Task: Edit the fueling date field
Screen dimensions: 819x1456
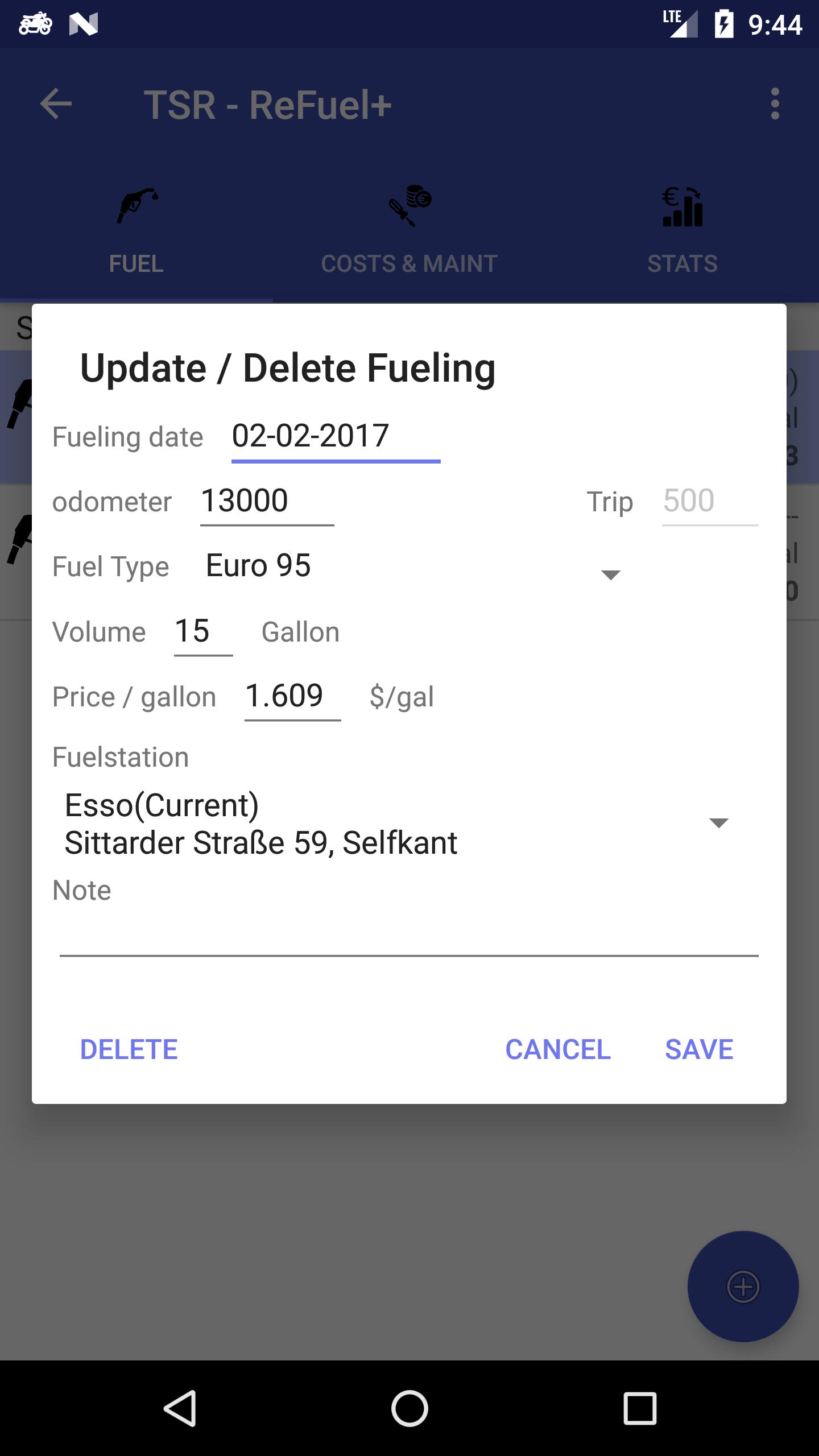Action: click(x=336, y=437)
